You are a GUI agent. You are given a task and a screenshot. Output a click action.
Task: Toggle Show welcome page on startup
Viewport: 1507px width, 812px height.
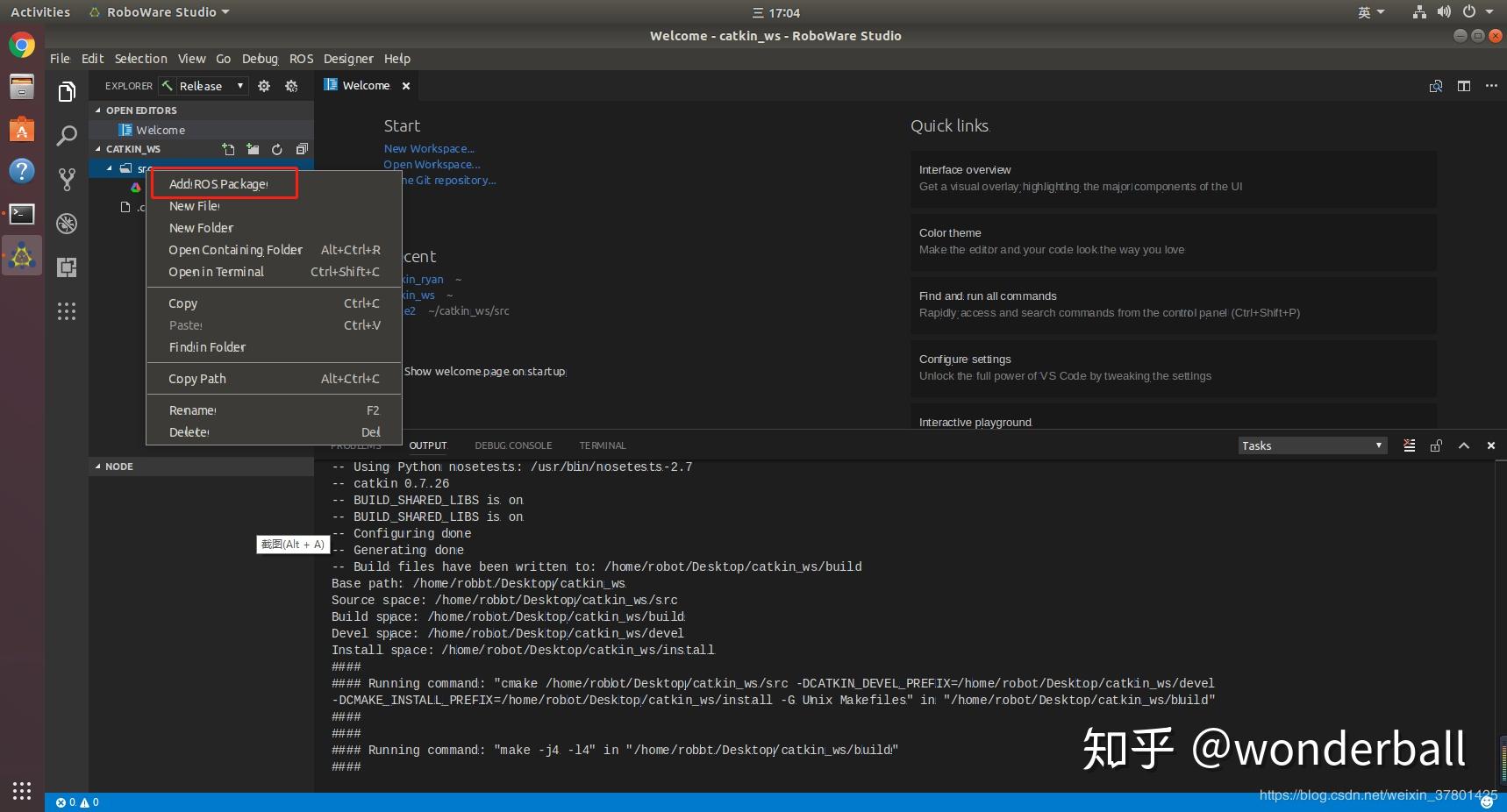click(x=484, y=372)
